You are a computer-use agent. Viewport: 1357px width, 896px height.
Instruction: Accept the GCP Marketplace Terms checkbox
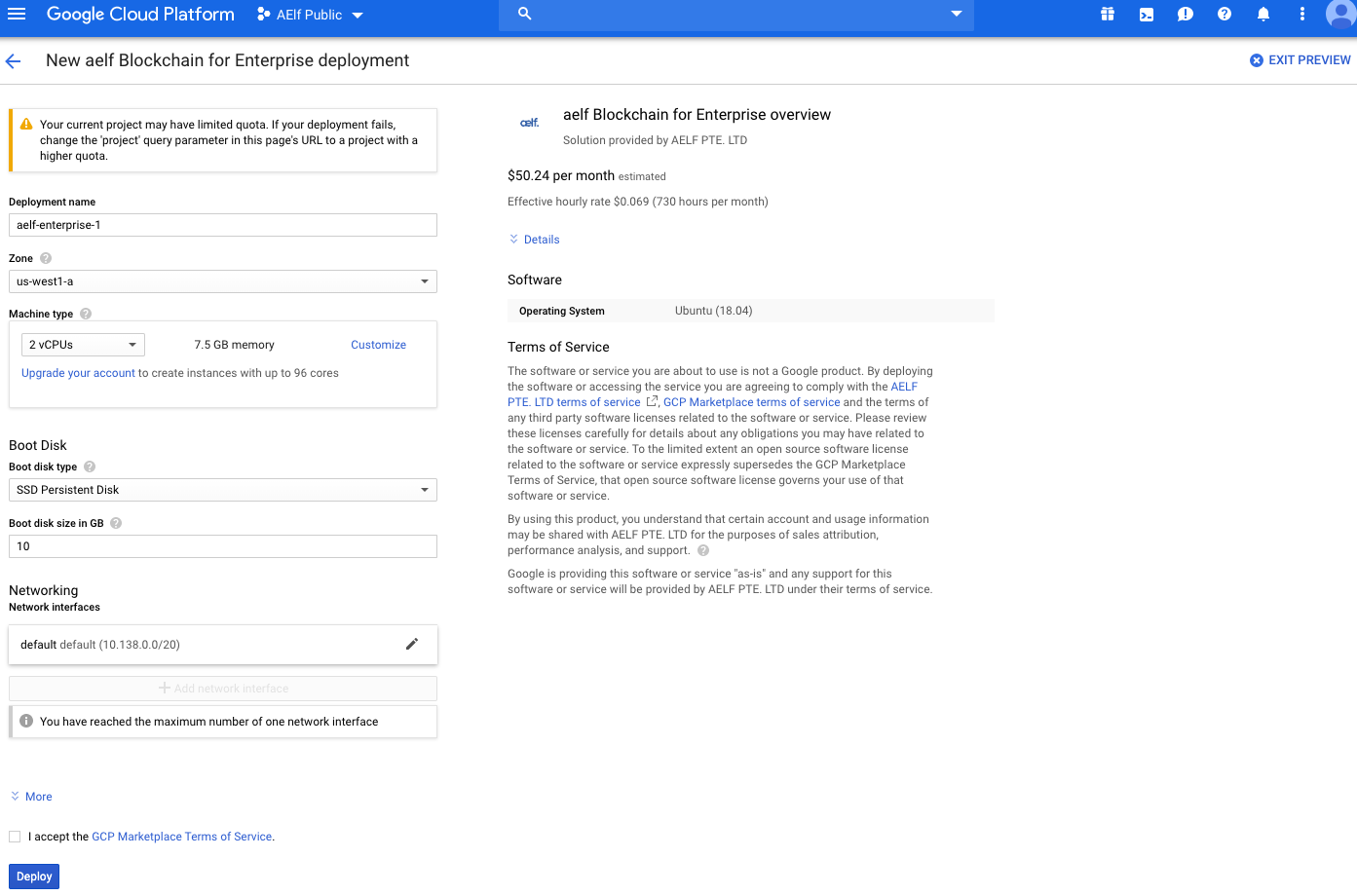[15, 837]
